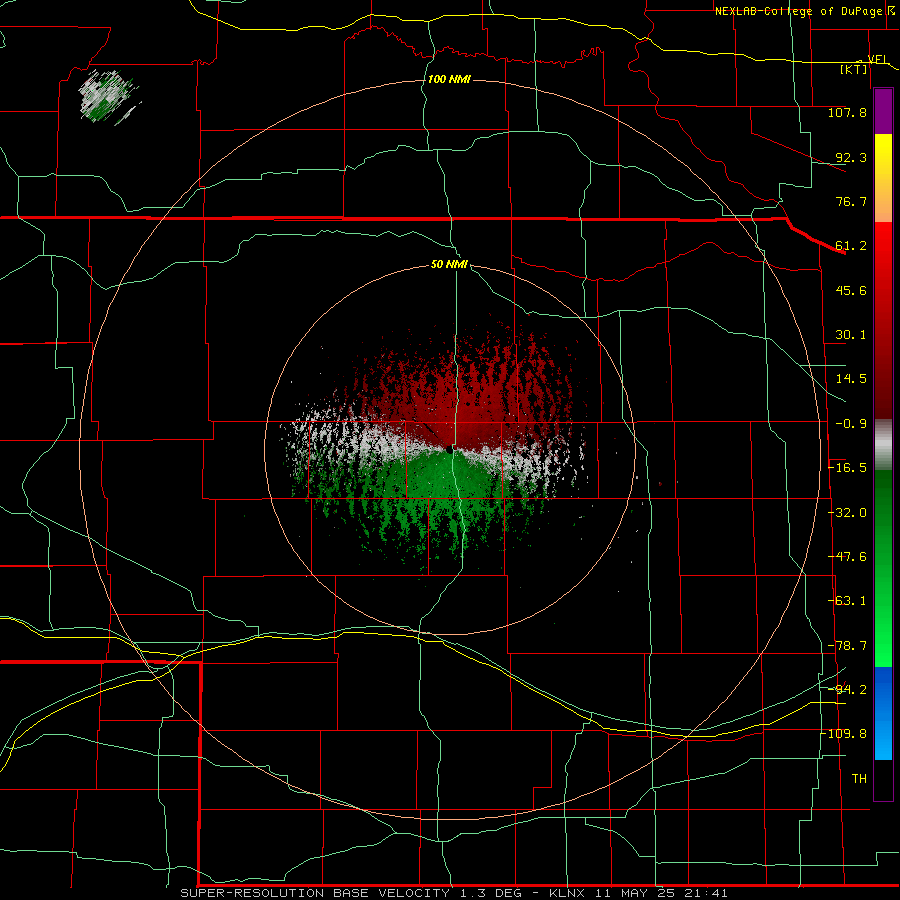900x900 pixels.
Task: Select the -78.7 legend value
Action: [x=847, y=646]
